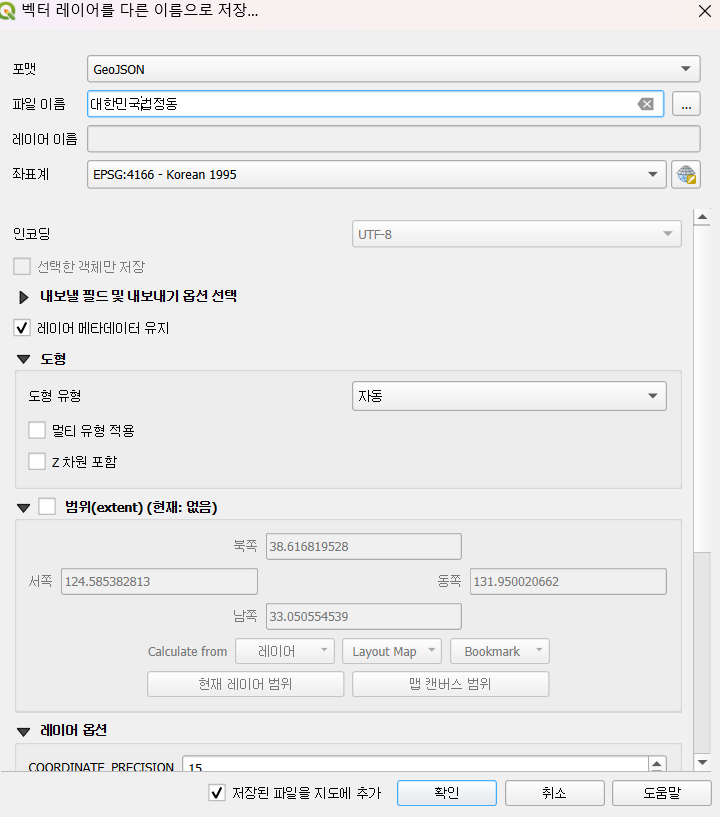Image resolution: width=720 pixels, height=817 pixels.
Task: Open the coordinate system selector globe icon
Action: (x=686, y=175)
